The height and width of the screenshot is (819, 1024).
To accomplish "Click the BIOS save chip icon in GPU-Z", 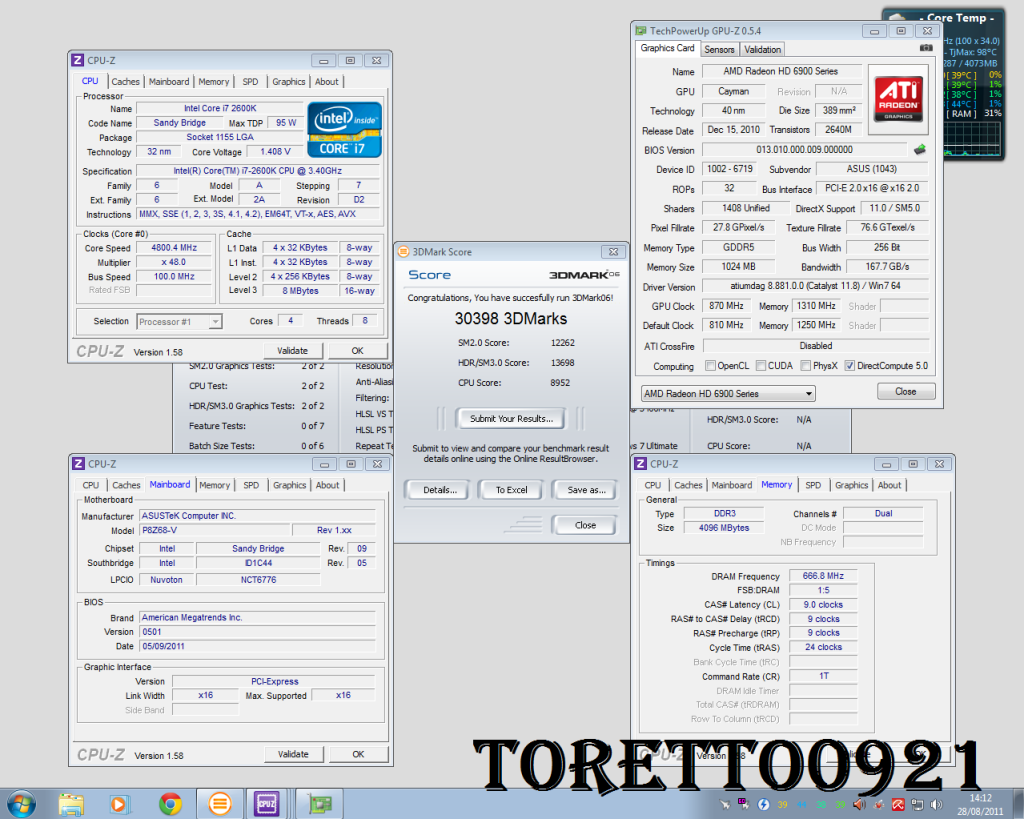I will [919, 150].
